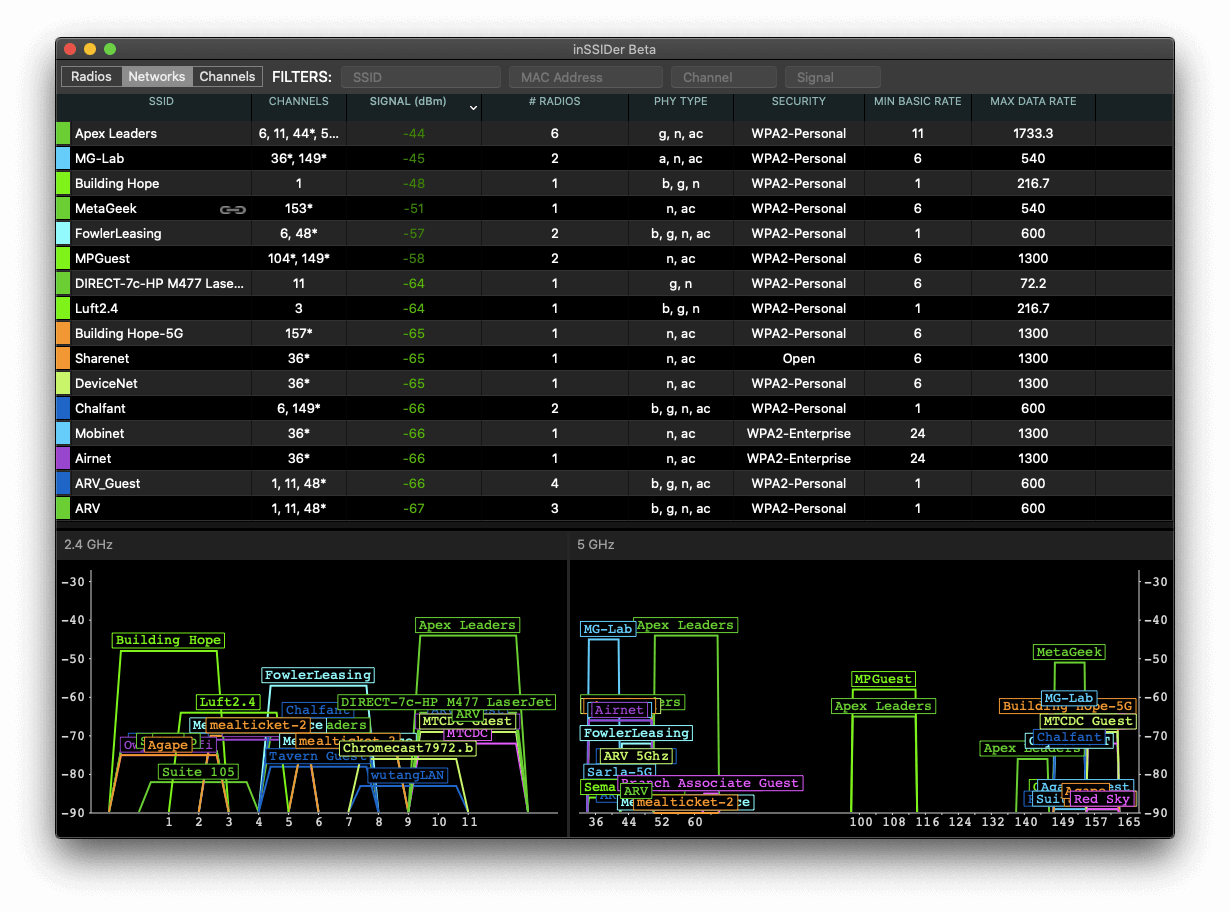This screenshot has height=912, width=1230.
Task: Click the MPGuest label in 5 GHz graph
Action: click(x=883, y=680)
